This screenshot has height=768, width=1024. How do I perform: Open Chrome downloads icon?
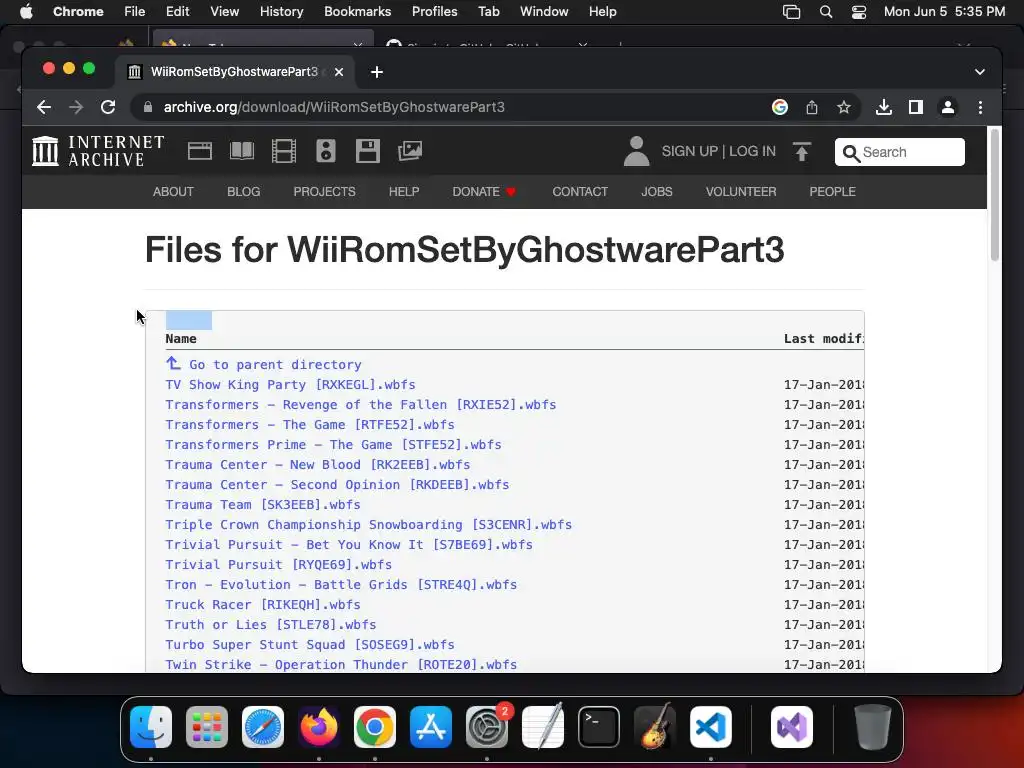[884, 107]
